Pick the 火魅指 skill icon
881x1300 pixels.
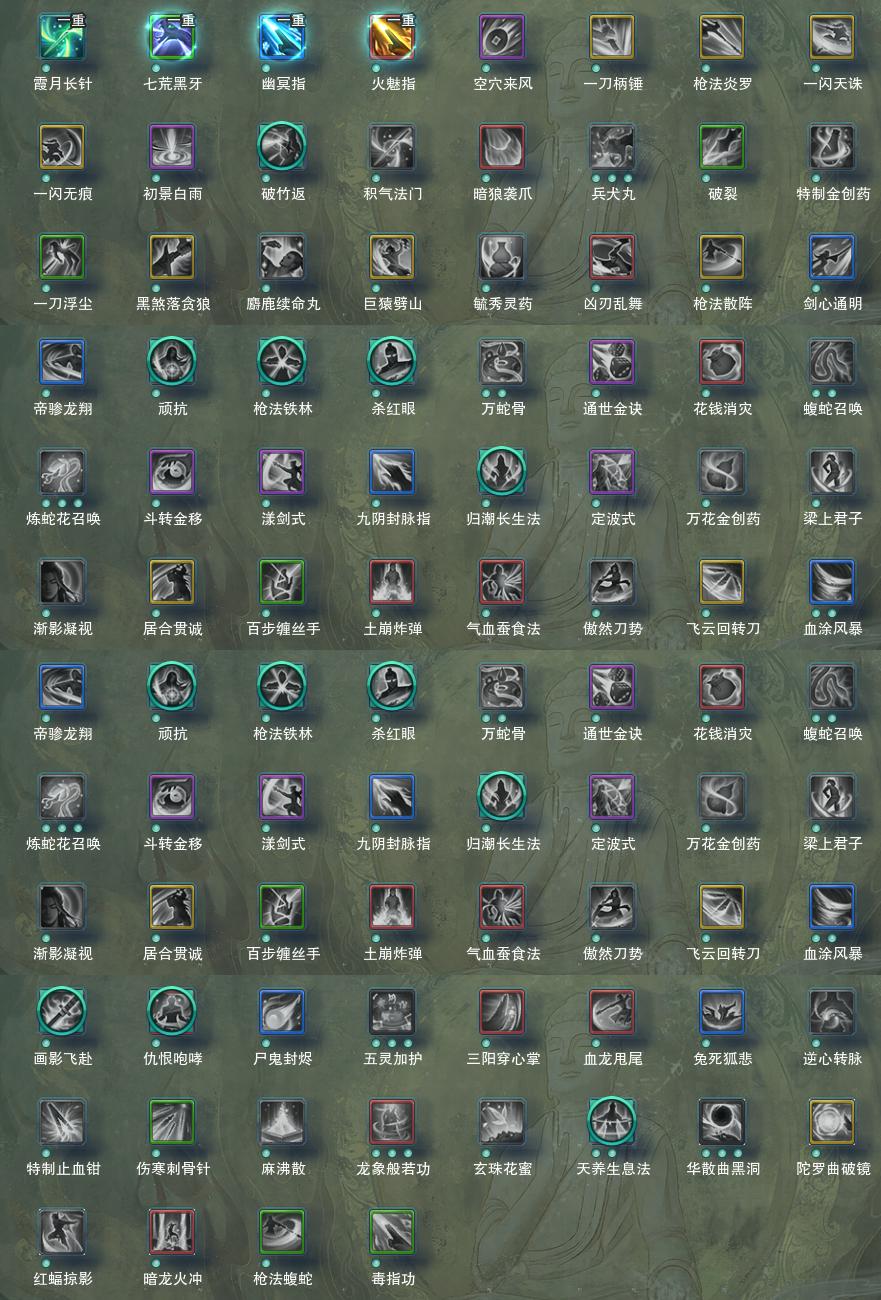point(392,37)
